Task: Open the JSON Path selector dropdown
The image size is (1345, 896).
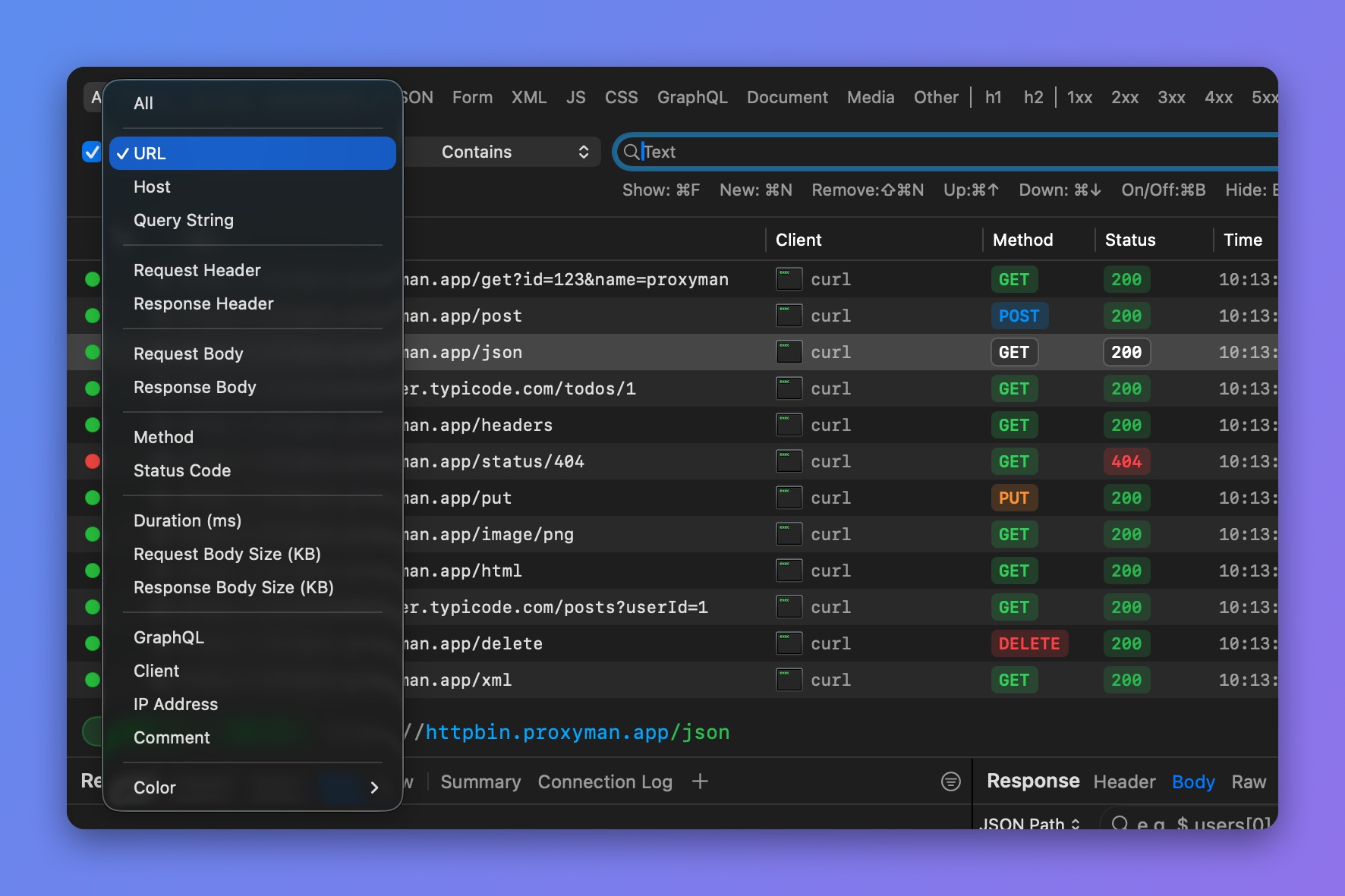Action: pos(1030,823)
